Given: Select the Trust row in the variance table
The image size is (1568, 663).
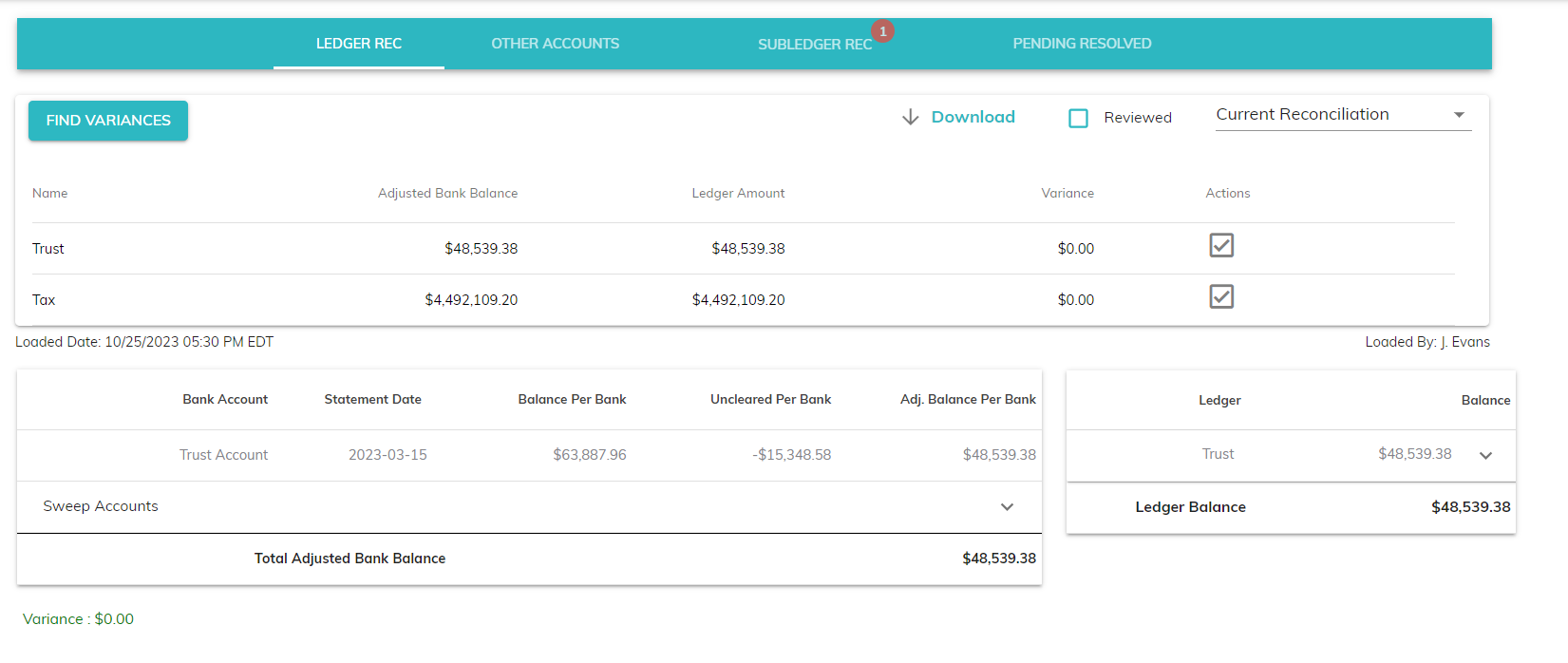Looking at the screenshot, I should (48, 249).
